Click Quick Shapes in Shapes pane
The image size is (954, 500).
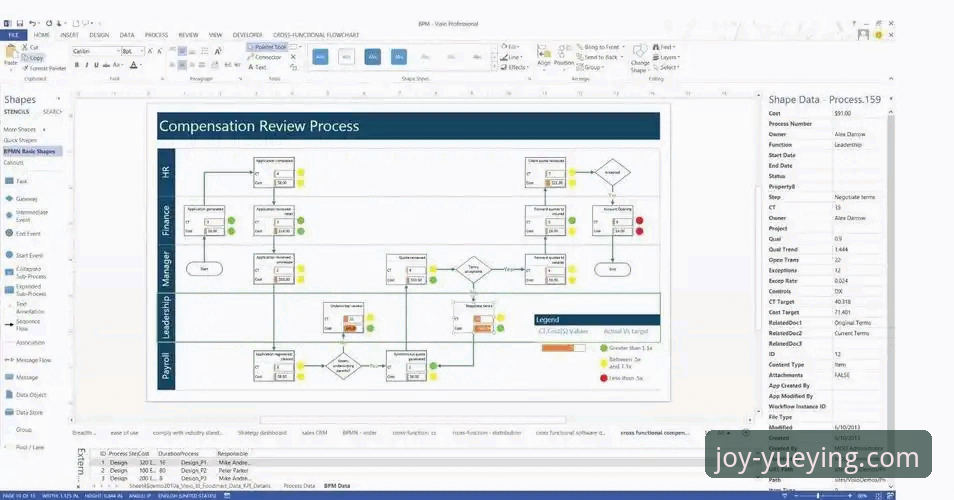tap(20, 141)
